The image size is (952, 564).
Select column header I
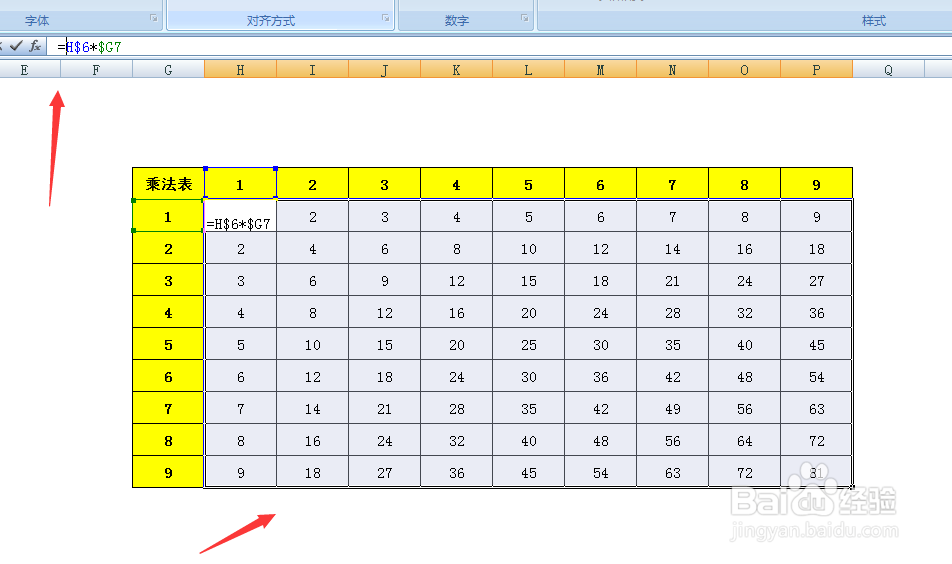point(312,70)
